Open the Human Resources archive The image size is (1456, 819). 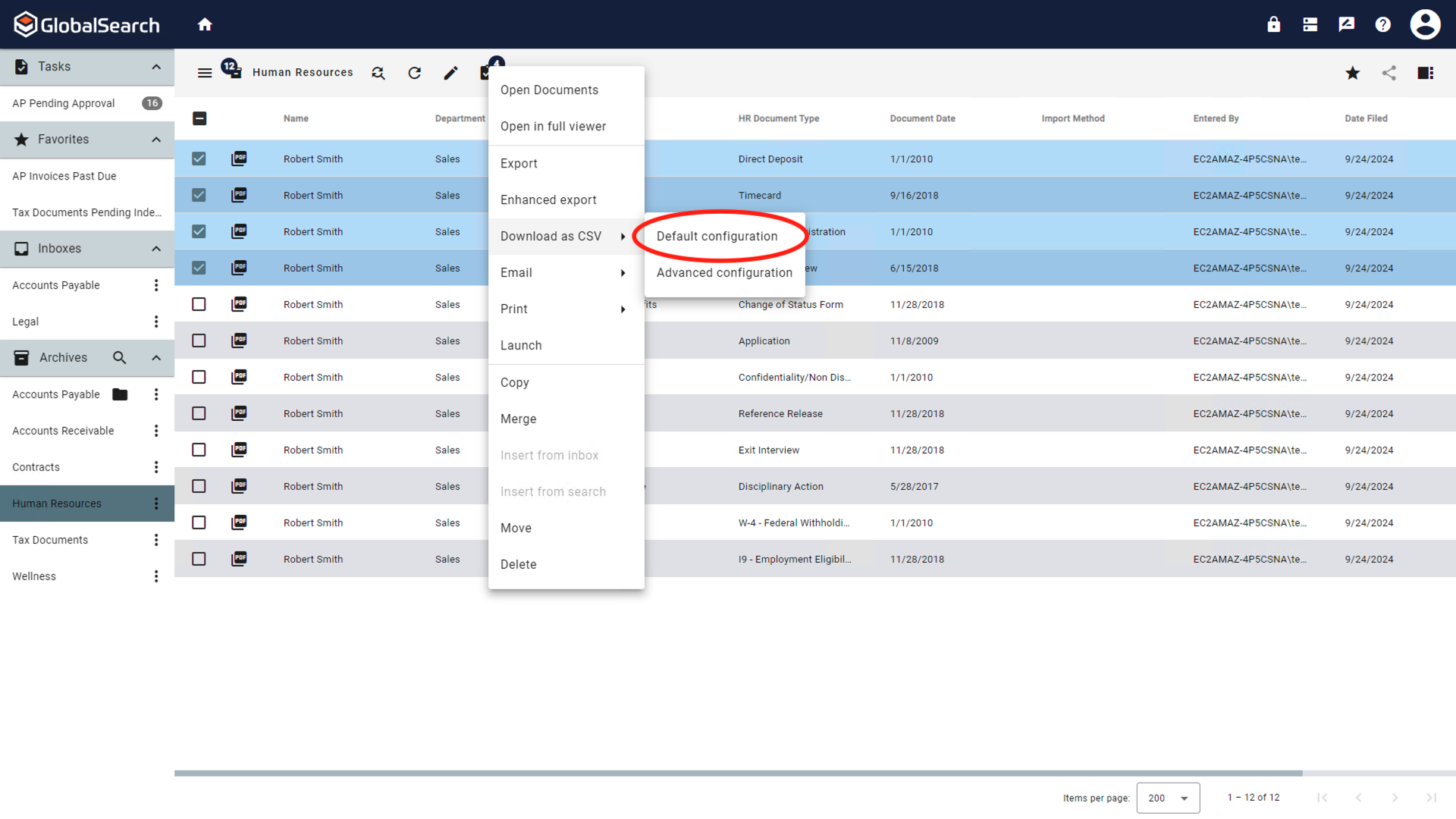pyautogui.click(x=56, y=503)
